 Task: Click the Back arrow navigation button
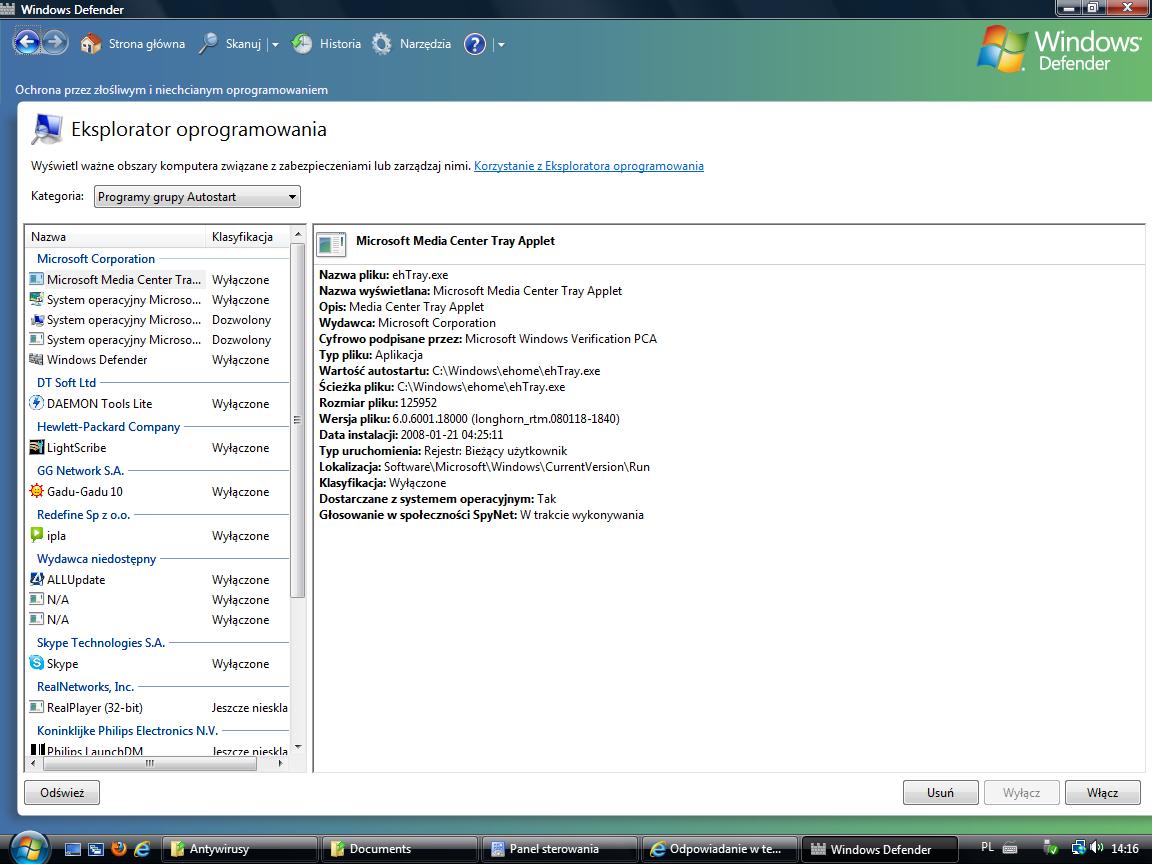tap(26, 42)
